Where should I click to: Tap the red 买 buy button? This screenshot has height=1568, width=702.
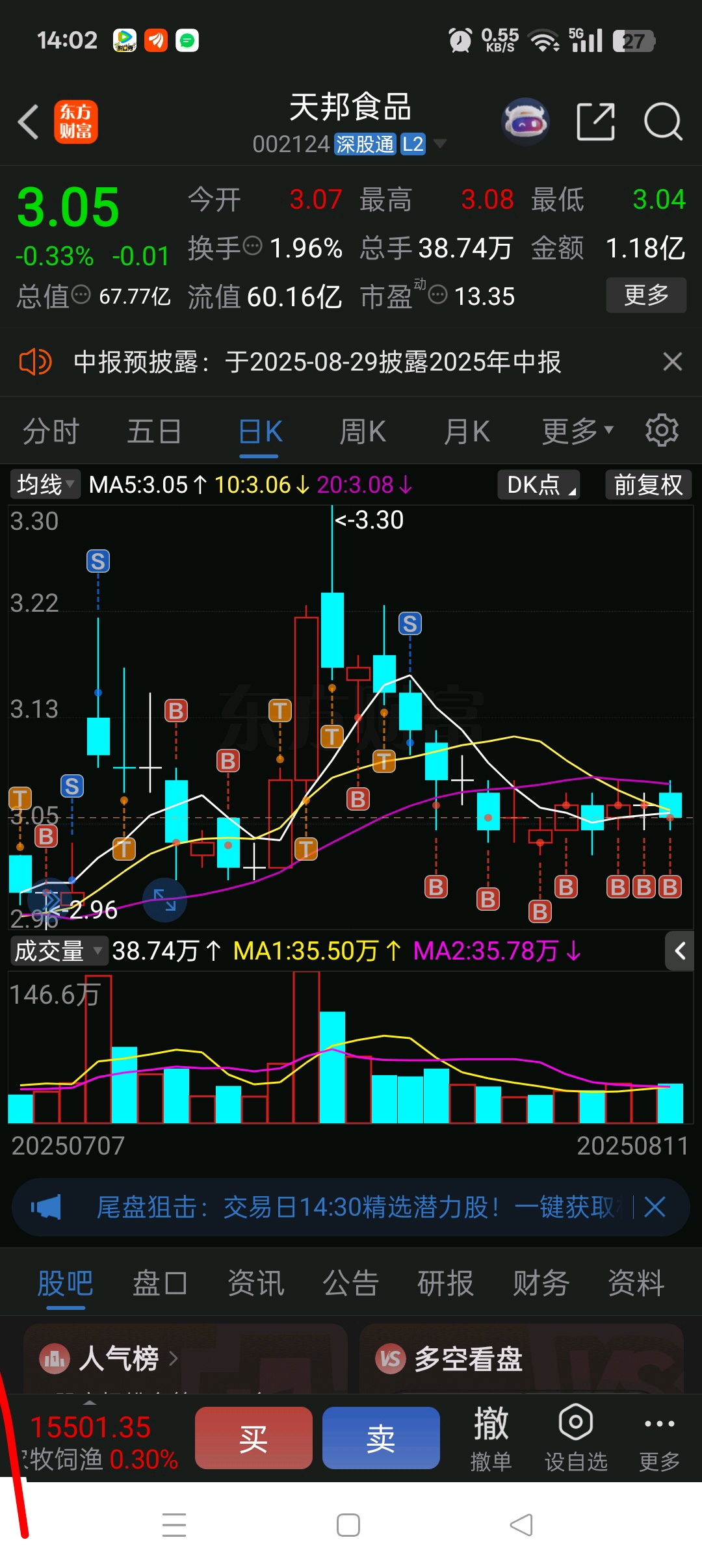(253, 1438)
